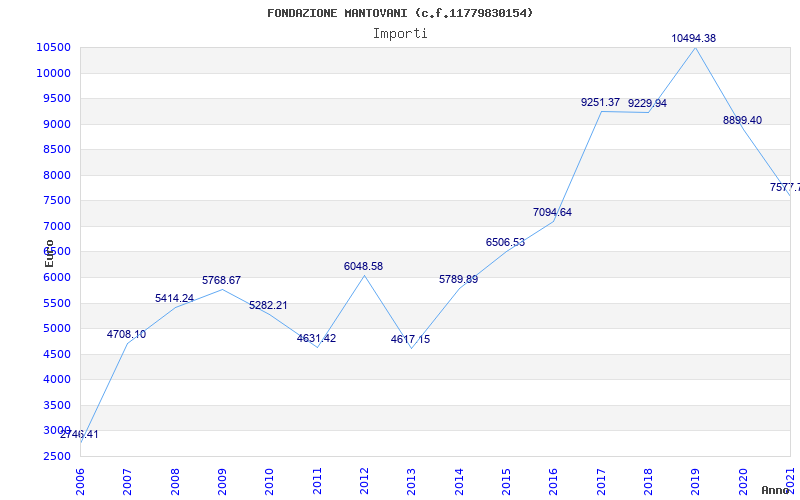Screen dimensions: 800x500
Task: Select the x-axis year 2007
Action: click(128, 482)
